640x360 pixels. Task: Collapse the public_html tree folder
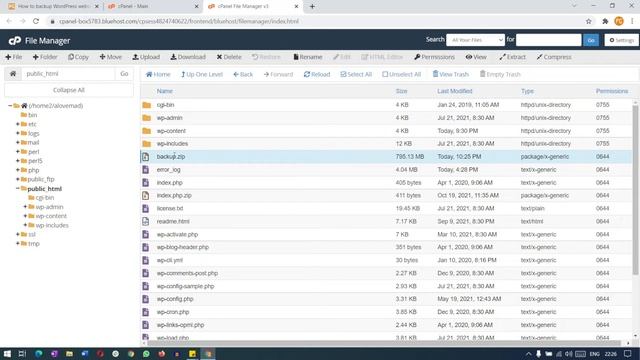point(18,189)
